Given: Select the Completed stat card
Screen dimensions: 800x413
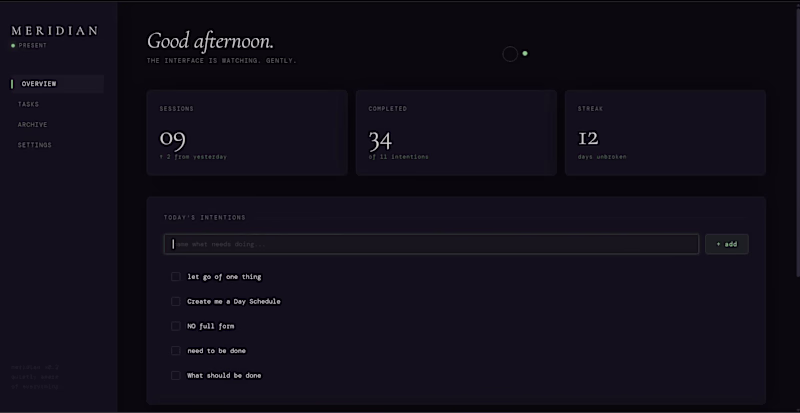Looking at the screenshot, I should 456,133.
